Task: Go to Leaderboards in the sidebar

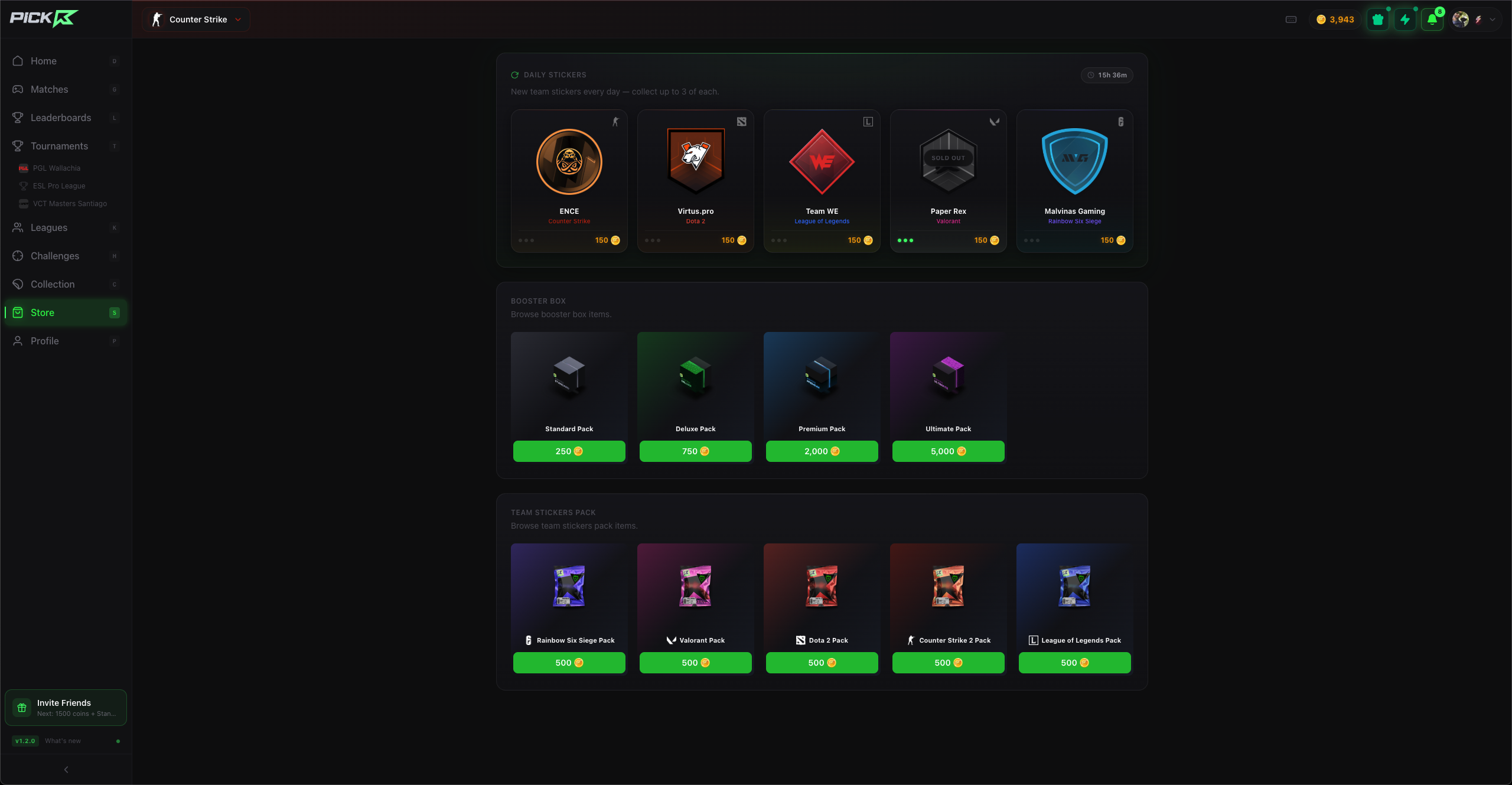Action: tap(61, 118)
